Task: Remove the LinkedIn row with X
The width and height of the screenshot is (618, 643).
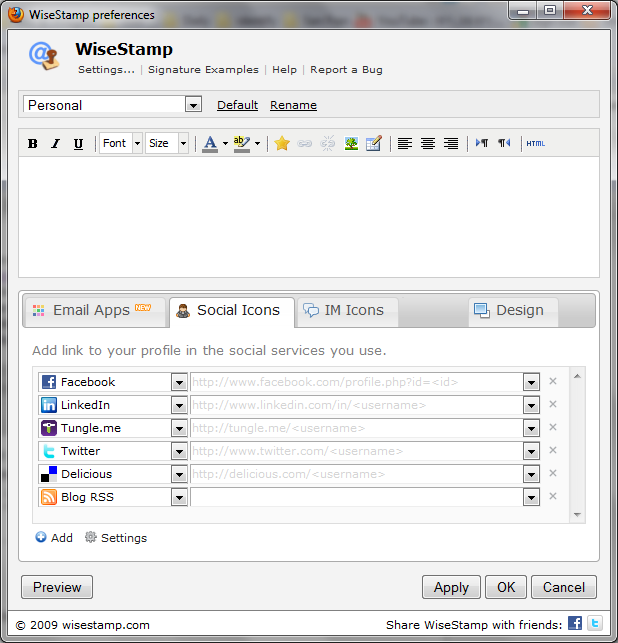Action: click(x=553, y=404)
